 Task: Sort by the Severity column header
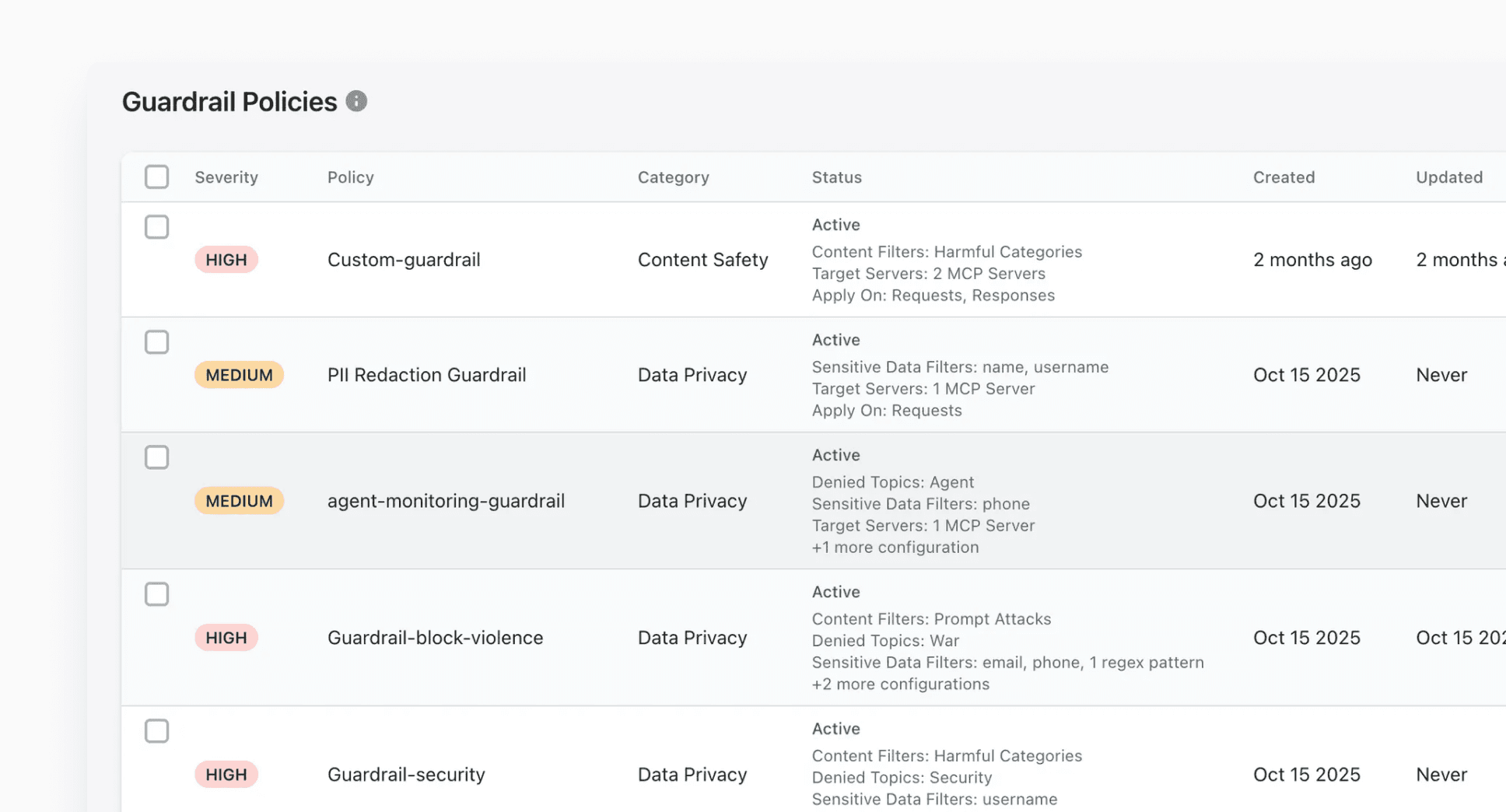[x=226, y=177]
